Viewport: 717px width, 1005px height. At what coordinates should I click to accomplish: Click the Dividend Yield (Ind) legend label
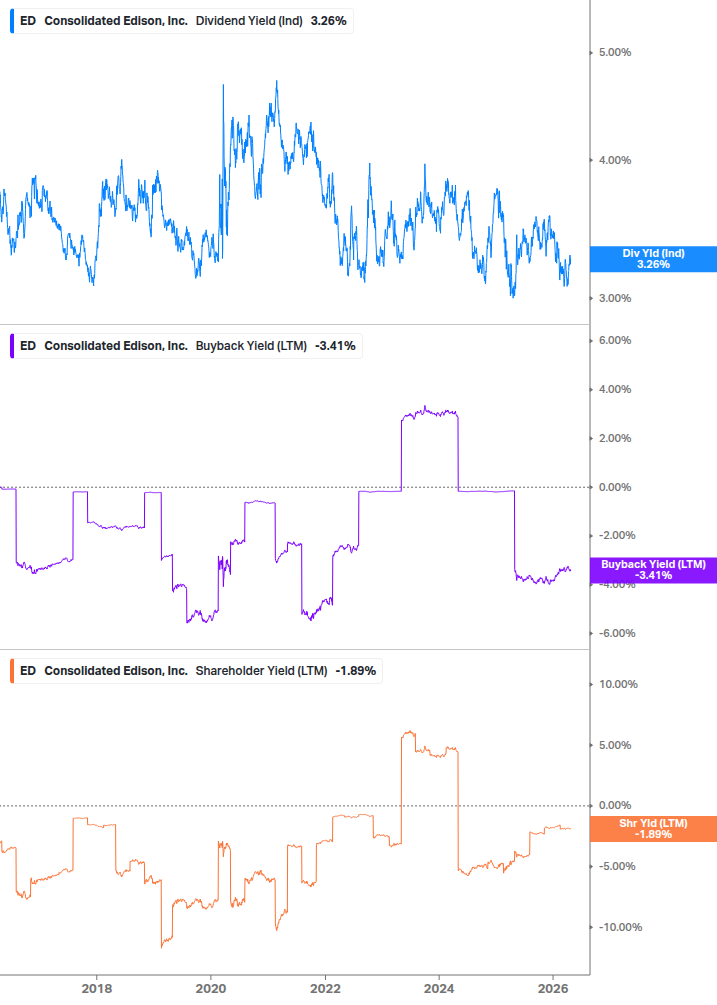249,21
